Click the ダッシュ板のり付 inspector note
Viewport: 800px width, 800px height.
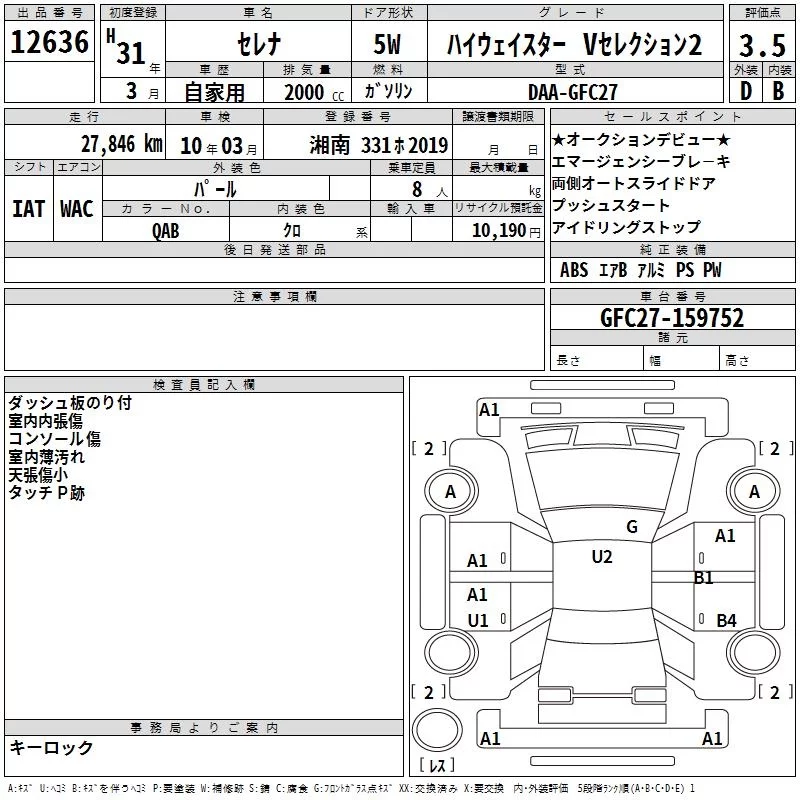(70, 403)
